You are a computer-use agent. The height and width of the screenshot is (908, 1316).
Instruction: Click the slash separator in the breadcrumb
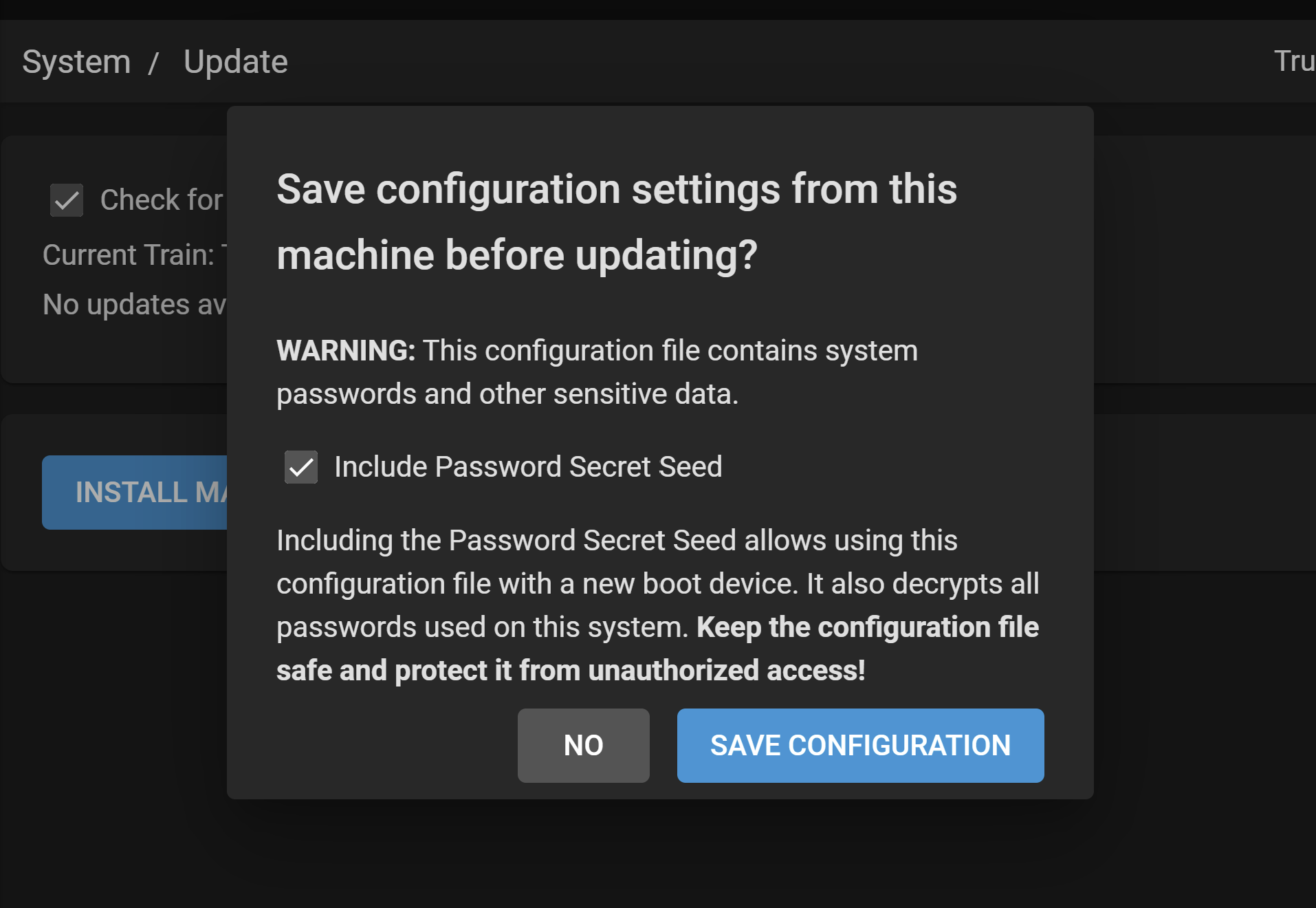[x=153, y=63]
